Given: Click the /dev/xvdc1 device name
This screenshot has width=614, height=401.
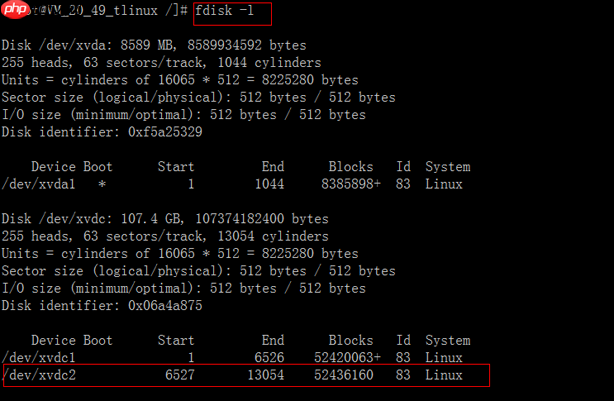Looking at the screenshot, I should [38, 358].
